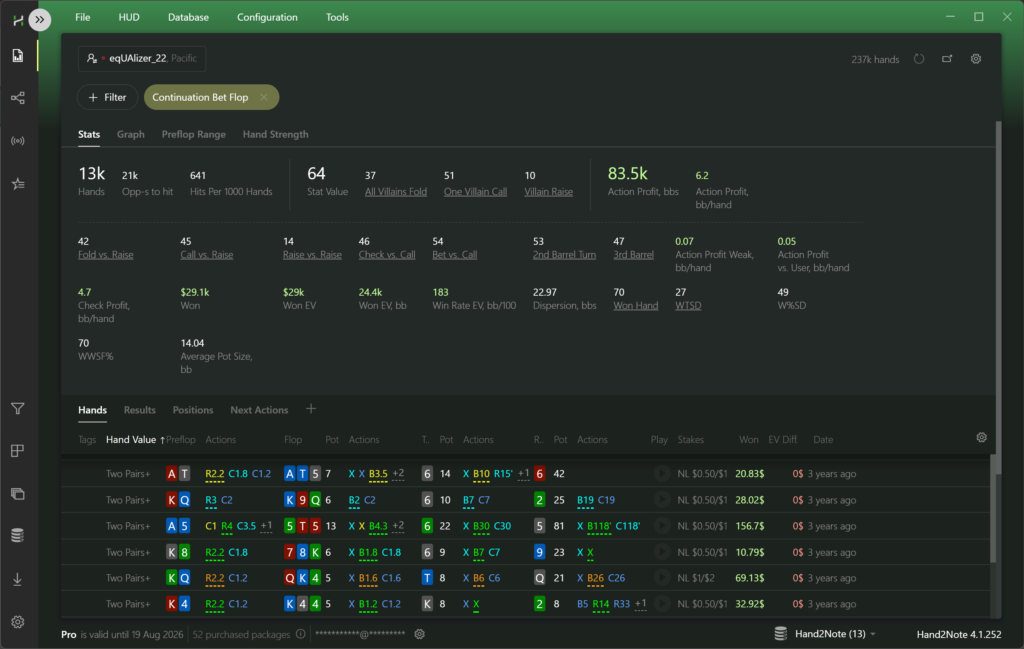1024x649 pixels.
Task: Open the starred list sidebar icon
Action: coord(18,184)
